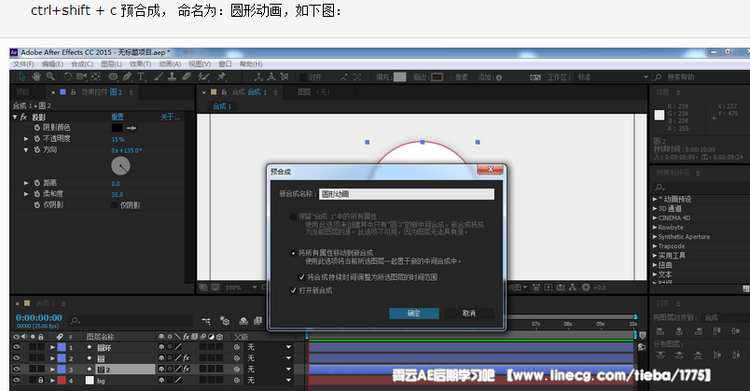
Task: Click the OK (确定) button in dialog
Action: tap(414, 313)
